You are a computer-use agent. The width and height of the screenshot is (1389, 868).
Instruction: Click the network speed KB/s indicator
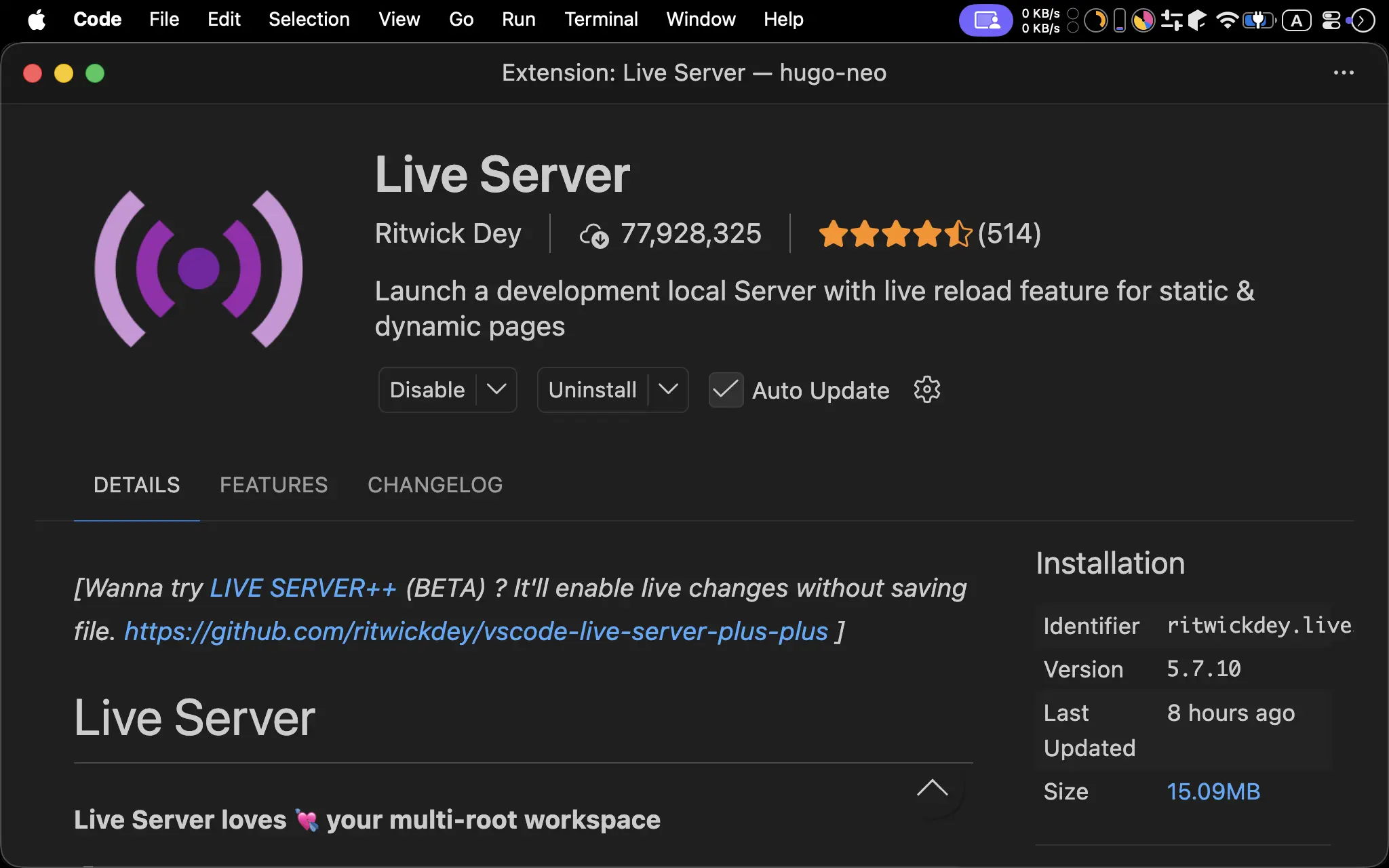click(x=1040, y=20)
